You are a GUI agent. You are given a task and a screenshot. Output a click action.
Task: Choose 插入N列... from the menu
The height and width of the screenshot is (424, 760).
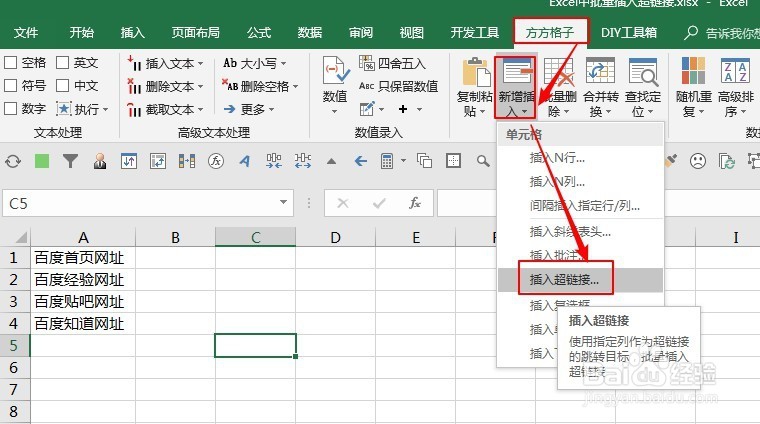click(580, 182)
